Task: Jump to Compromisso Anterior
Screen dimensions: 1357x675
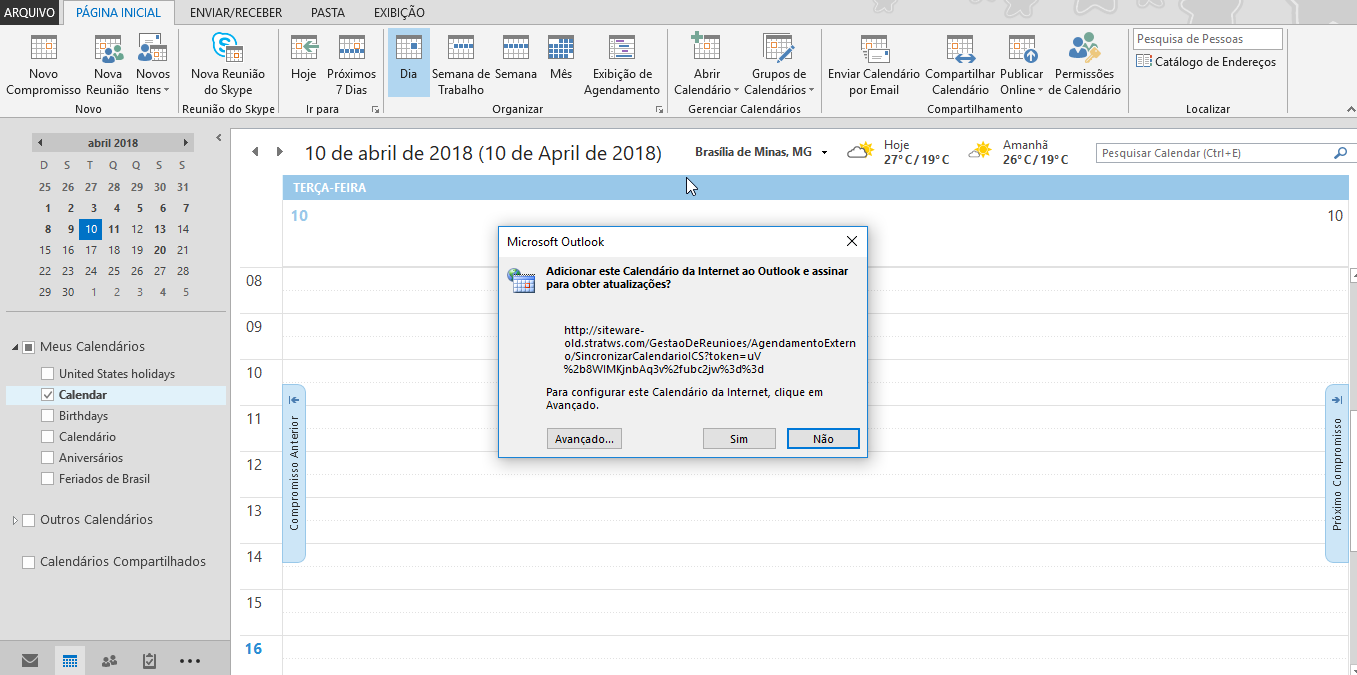Action: (294, 472)
